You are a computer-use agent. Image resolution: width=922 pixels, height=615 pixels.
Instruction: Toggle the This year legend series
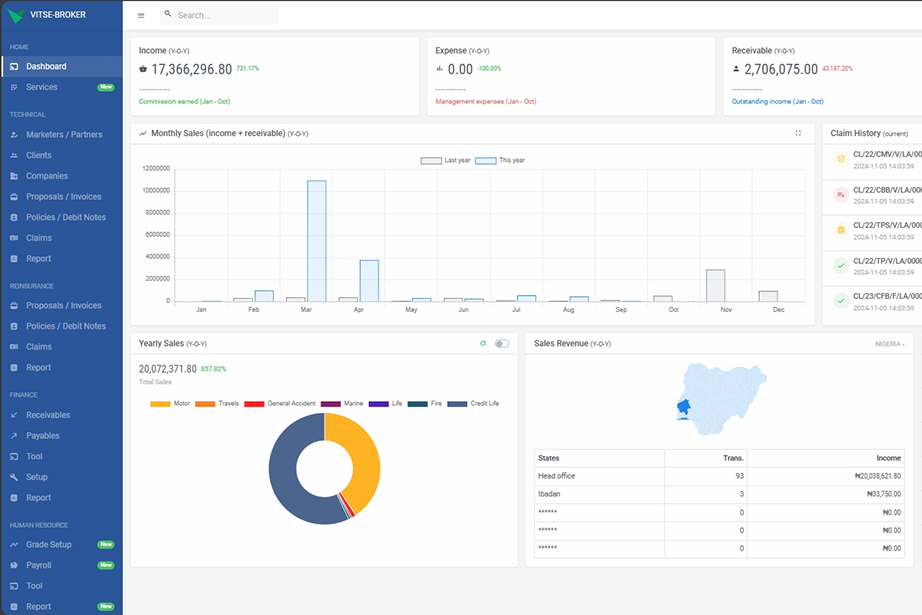(x=485, y=160)
